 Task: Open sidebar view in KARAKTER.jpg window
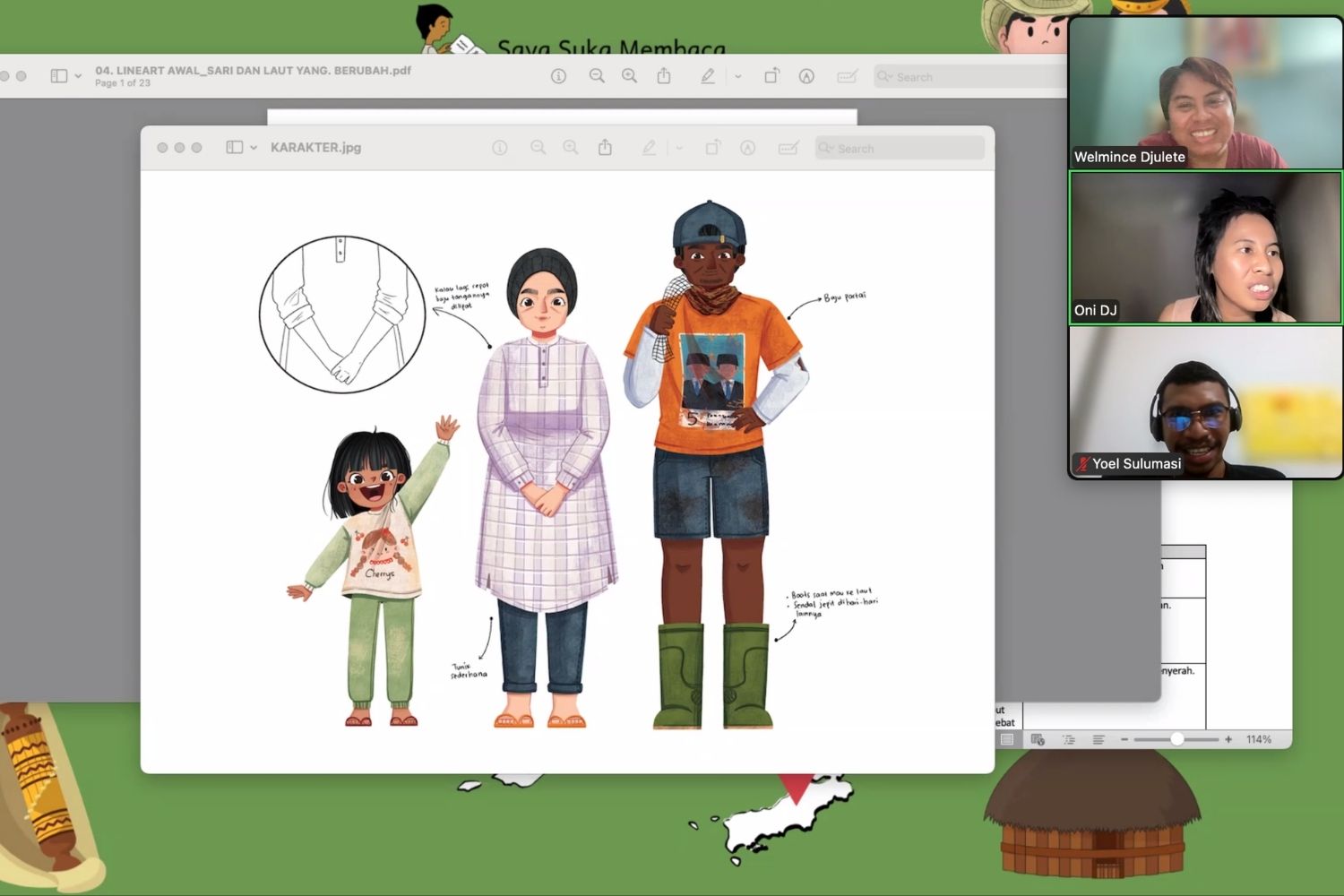235,148
